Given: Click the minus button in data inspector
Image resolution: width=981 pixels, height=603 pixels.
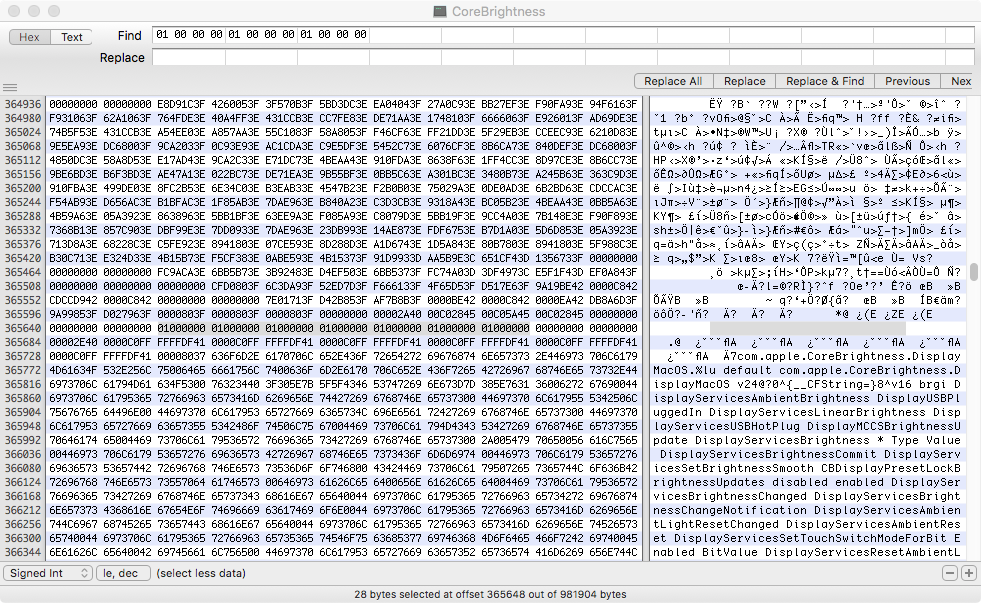Looking at the screenshot, I should (950, 573).
